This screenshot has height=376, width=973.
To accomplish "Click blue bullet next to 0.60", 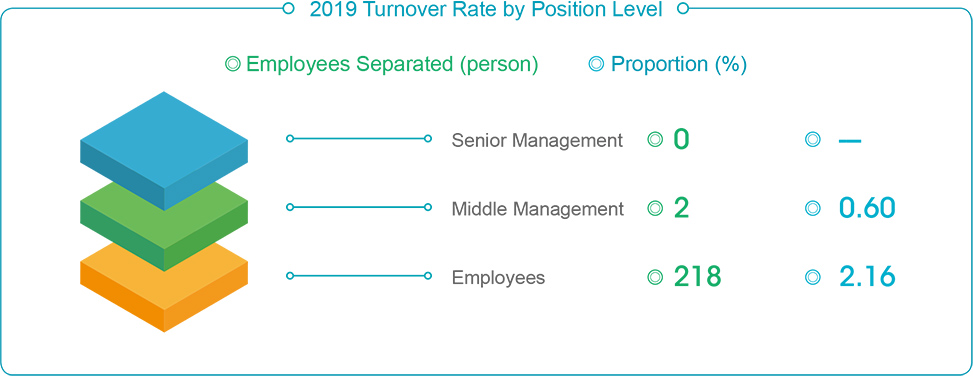I will (812, 208).
